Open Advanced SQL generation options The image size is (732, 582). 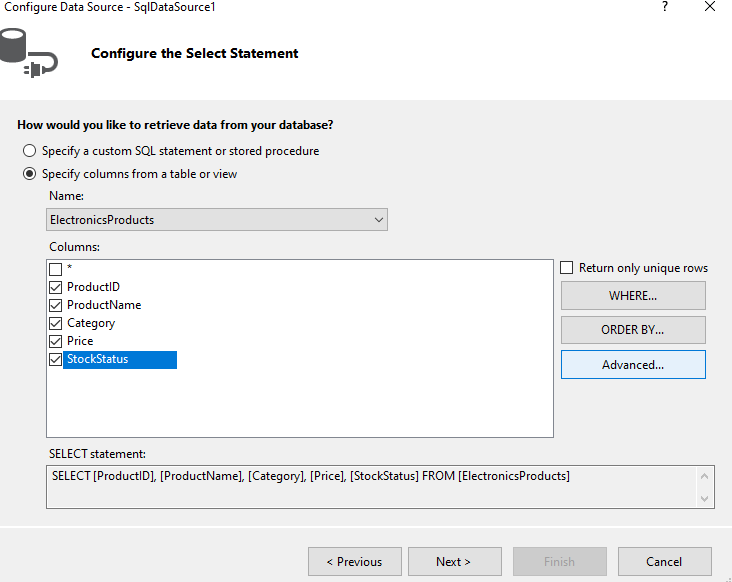coord(633,365)
